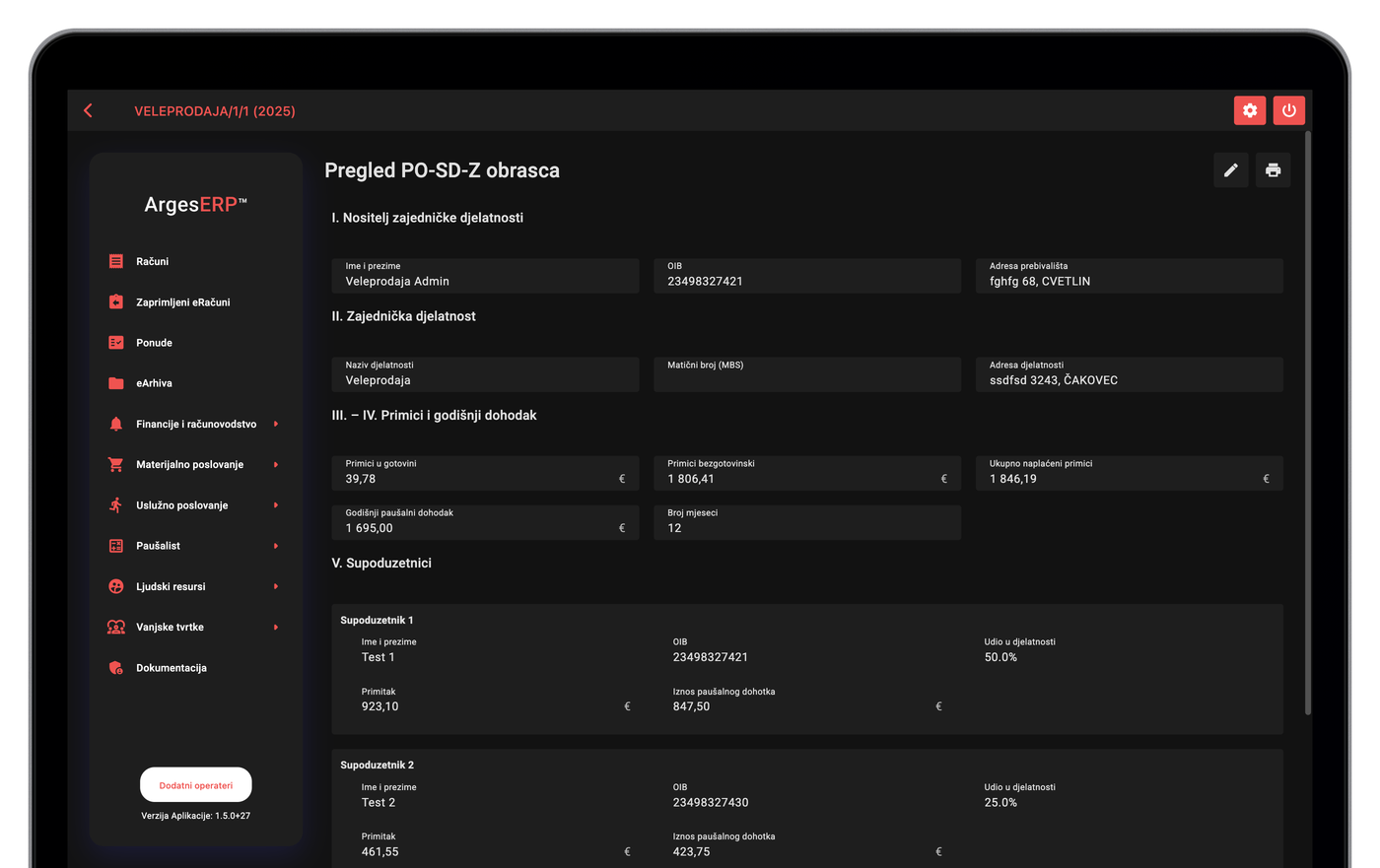Click Supoduzetnik 1 Primitak 923,10
This screenshot has width=1380, height=868.
pos(380,706)
